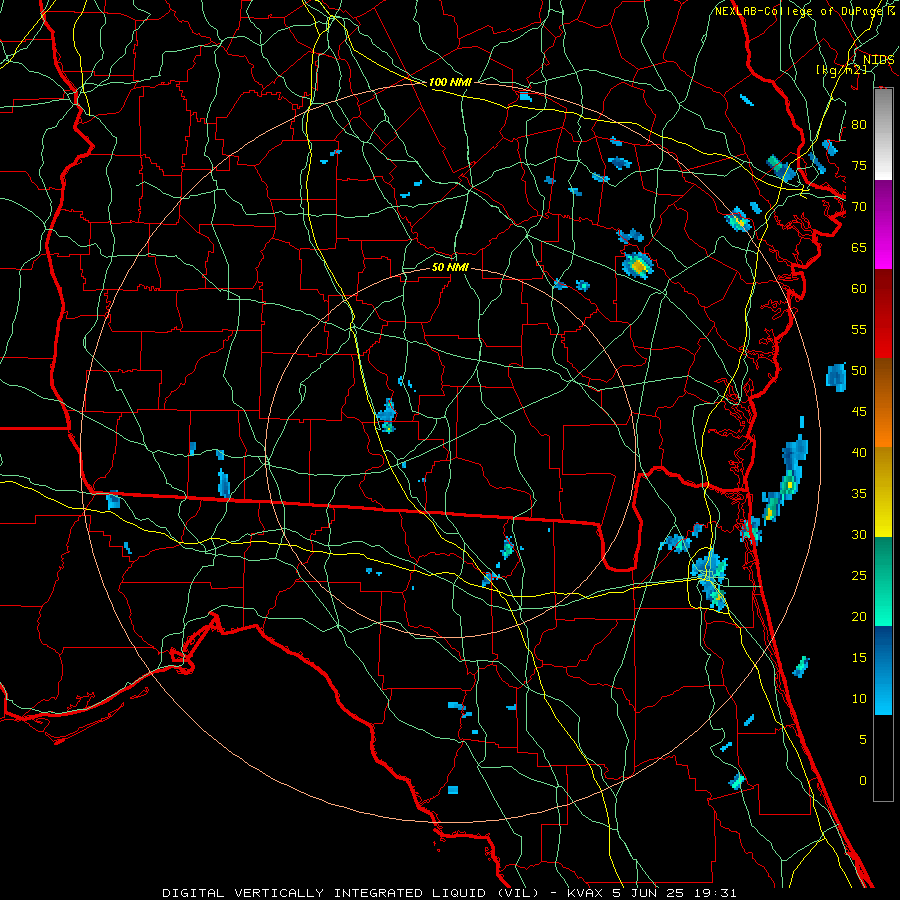
Task: Select the white-gray top segment of VIL color bar
Action: click(x=883, y=134)
